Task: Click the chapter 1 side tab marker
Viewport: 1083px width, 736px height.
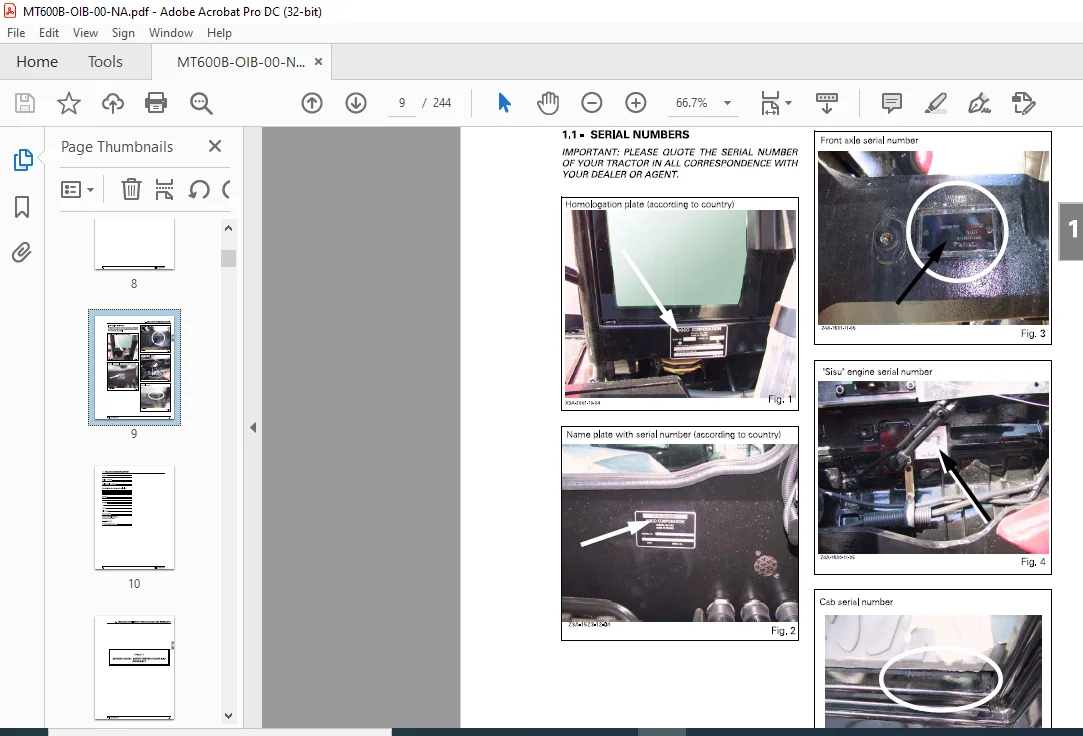Action: coord(1071,231)
